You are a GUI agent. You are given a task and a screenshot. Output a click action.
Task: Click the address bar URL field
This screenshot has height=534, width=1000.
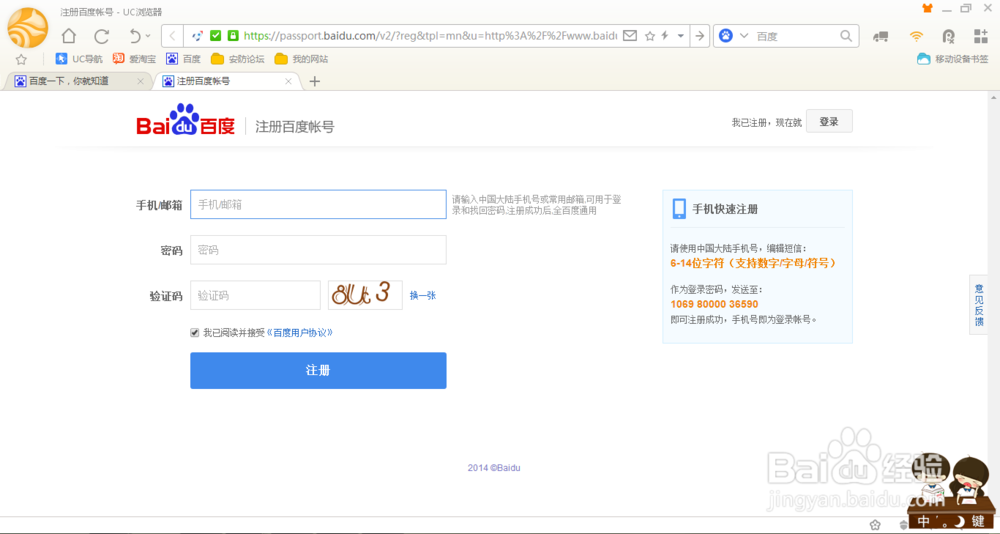click(x=430, y=36)
